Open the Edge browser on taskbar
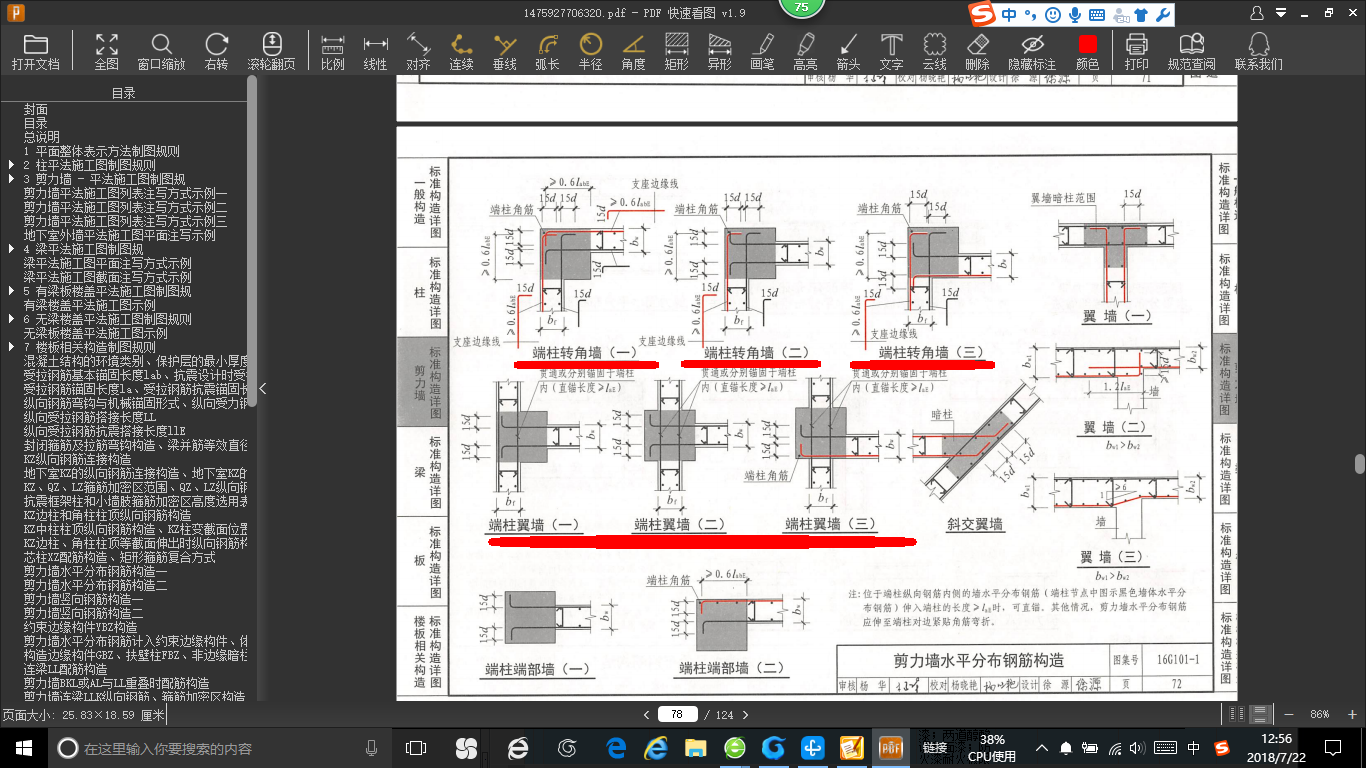Screen dimensions: 1366x768 click(x=616, y=747)
